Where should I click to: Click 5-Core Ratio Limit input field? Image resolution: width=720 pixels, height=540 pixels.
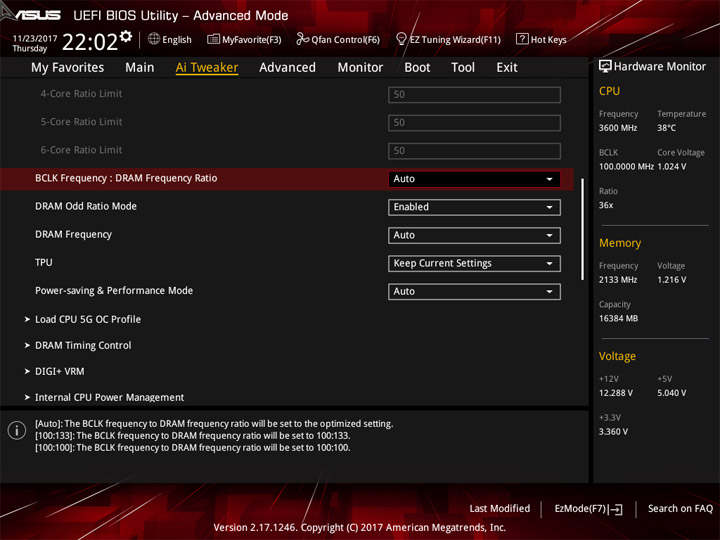pyautogui.click(x=474, y=123)
